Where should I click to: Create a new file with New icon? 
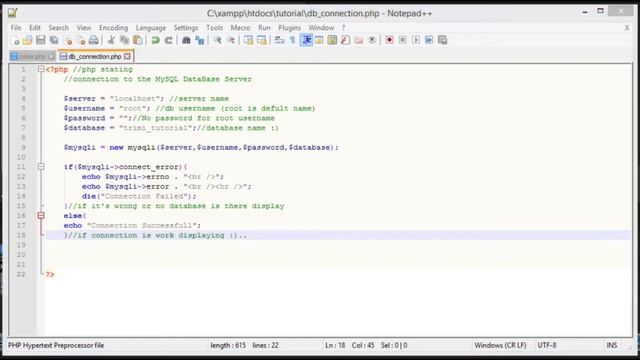pyautogui.click(x=15, y=40)
